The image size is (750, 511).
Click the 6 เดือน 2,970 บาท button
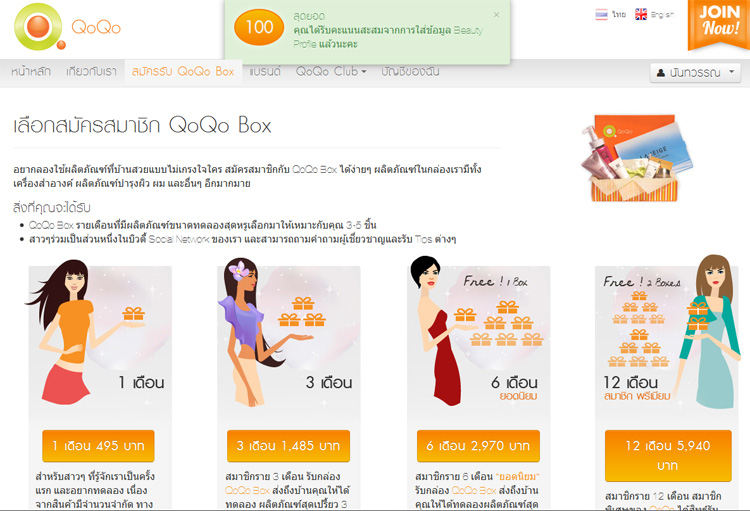478,446
